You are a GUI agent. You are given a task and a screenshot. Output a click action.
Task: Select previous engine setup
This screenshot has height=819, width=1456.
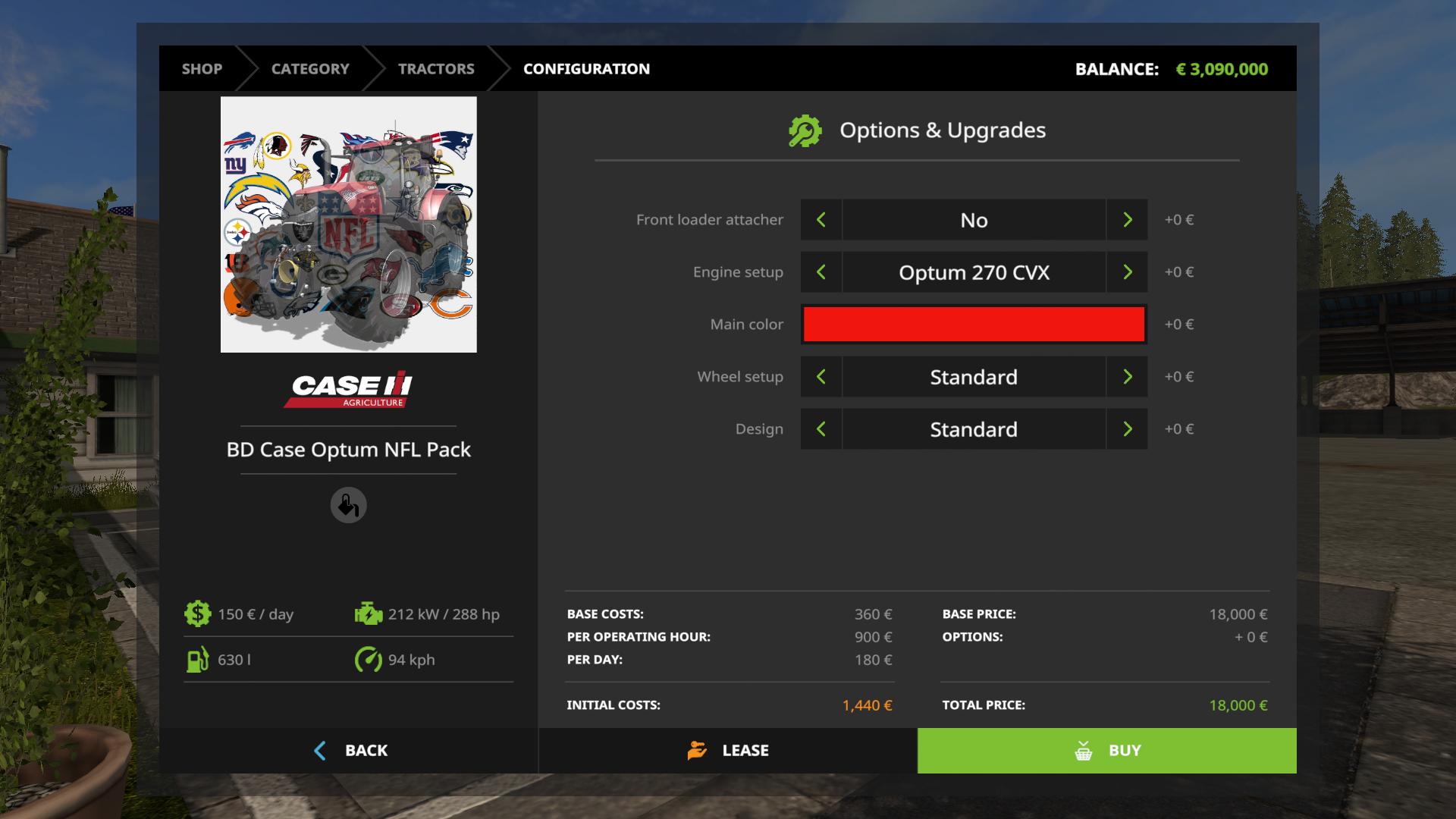821,272
